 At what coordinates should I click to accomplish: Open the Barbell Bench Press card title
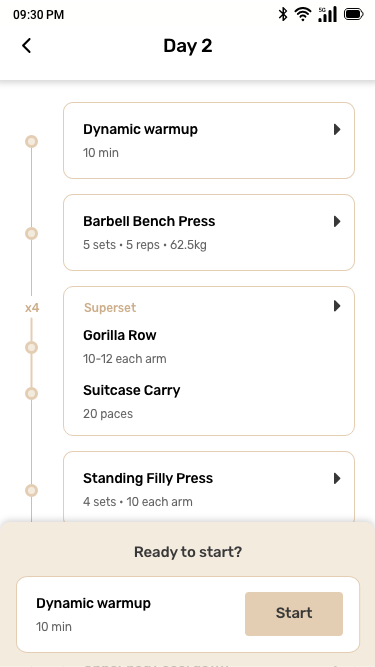point(149,221)
